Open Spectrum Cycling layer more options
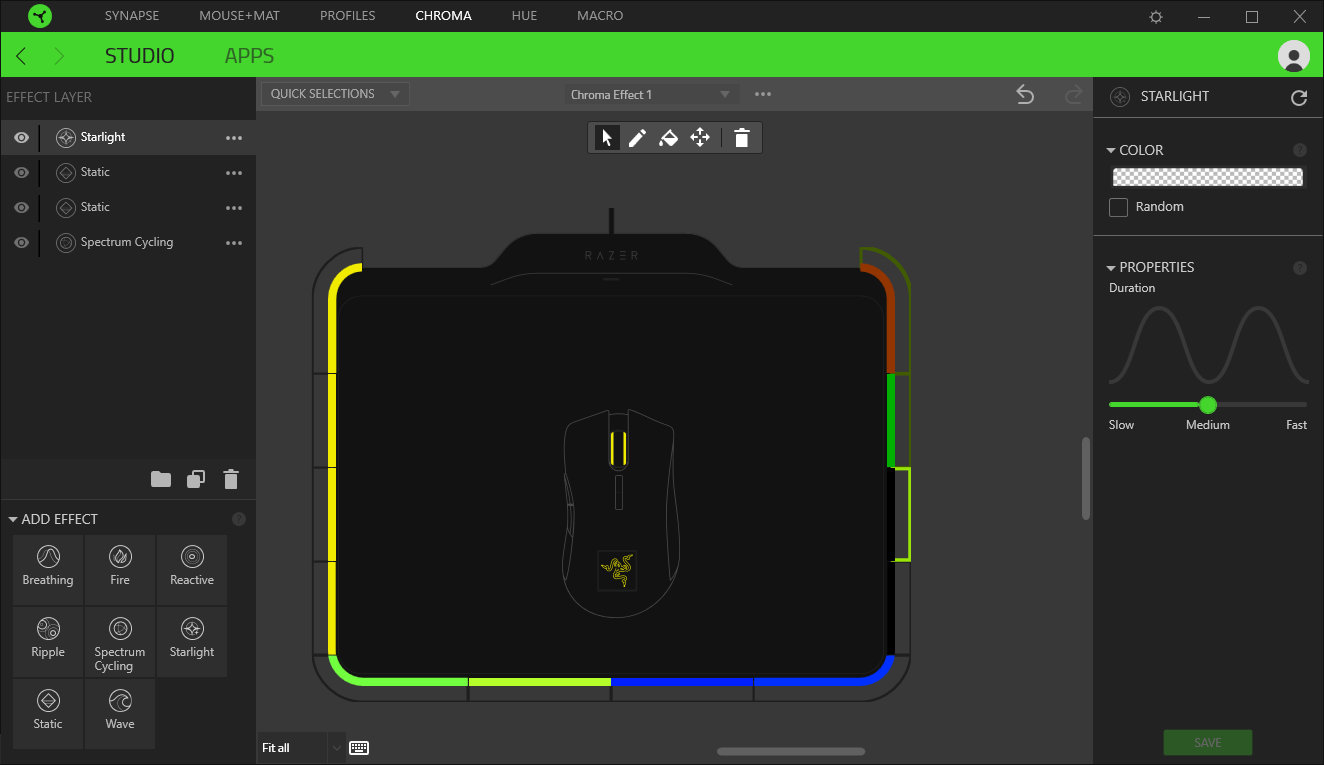Image resolution: width=1324 pixels, height=765 pixels. [x=234, y=243]
